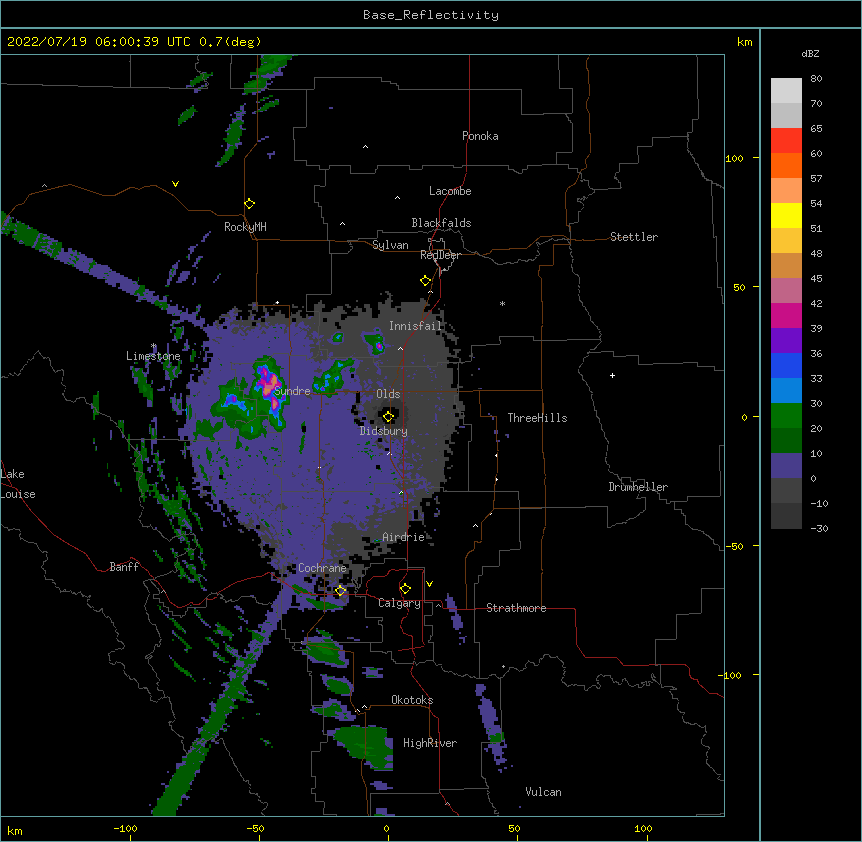Click the Cochrane label
862x842 pixels.
coord(322,568)
